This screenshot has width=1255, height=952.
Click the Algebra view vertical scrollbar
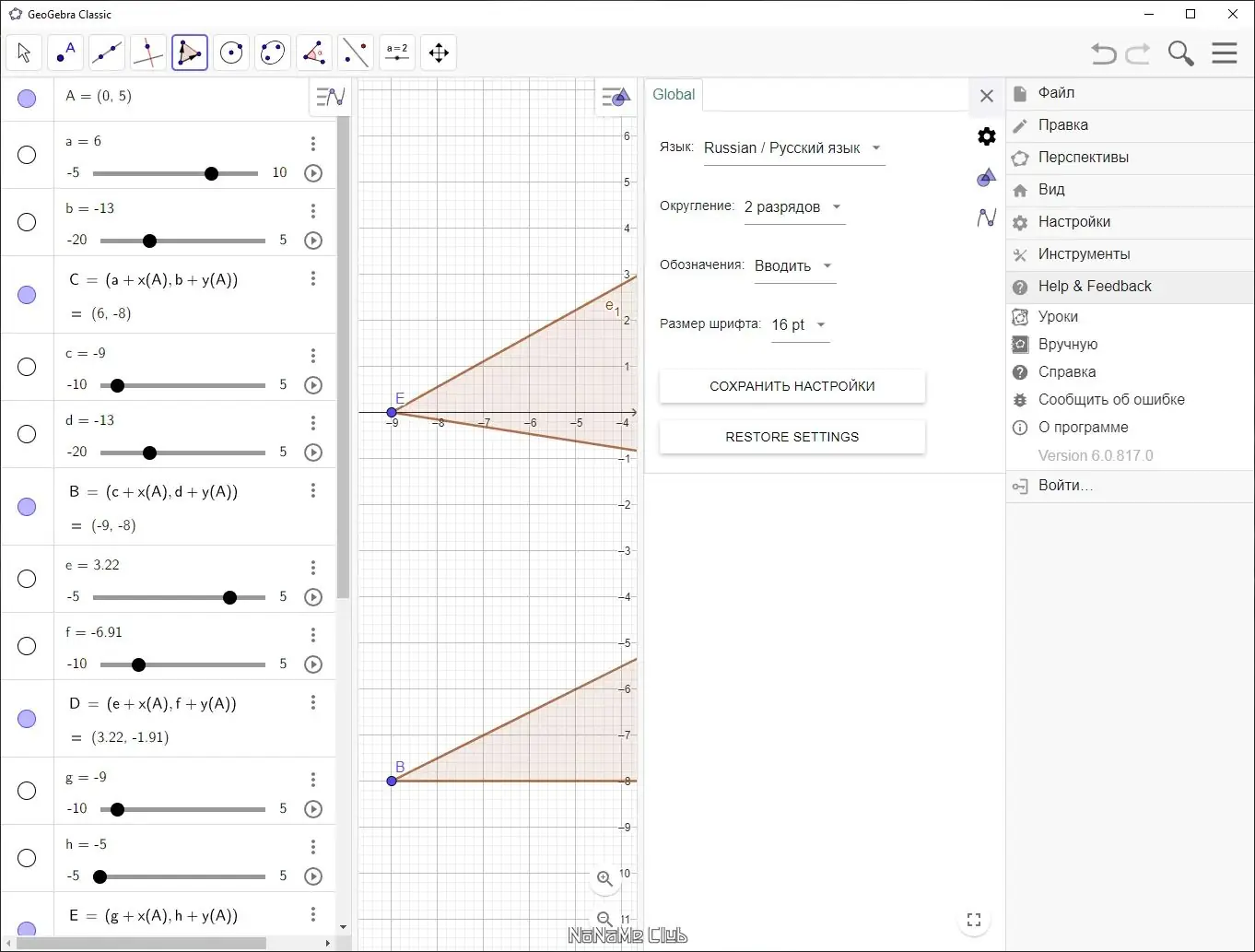[343, 356]
